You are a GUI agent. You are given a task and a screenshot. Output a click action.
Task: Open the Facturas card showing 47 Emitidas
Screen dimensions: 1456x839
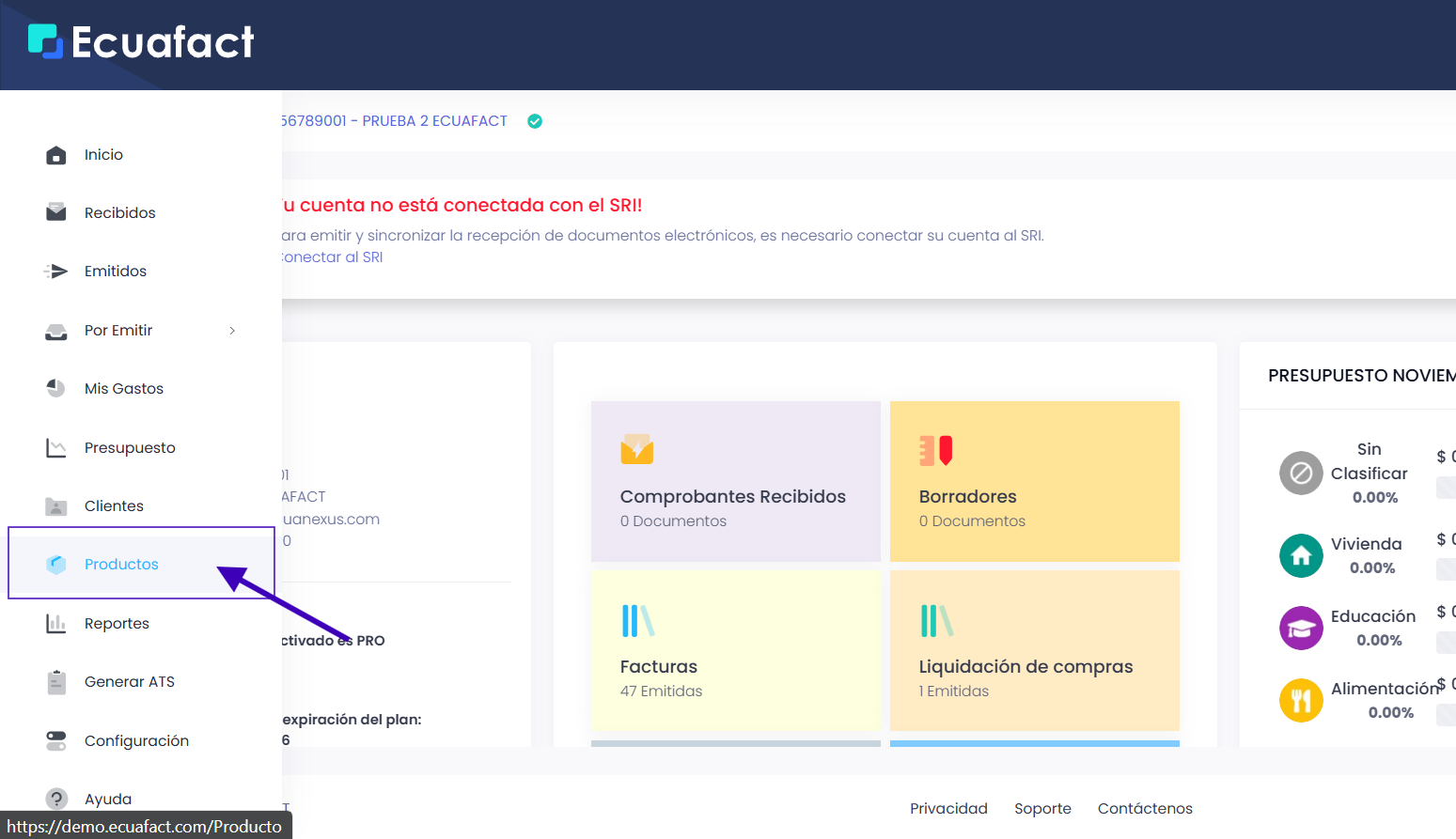pyautogui.click(x=734, y=650)
